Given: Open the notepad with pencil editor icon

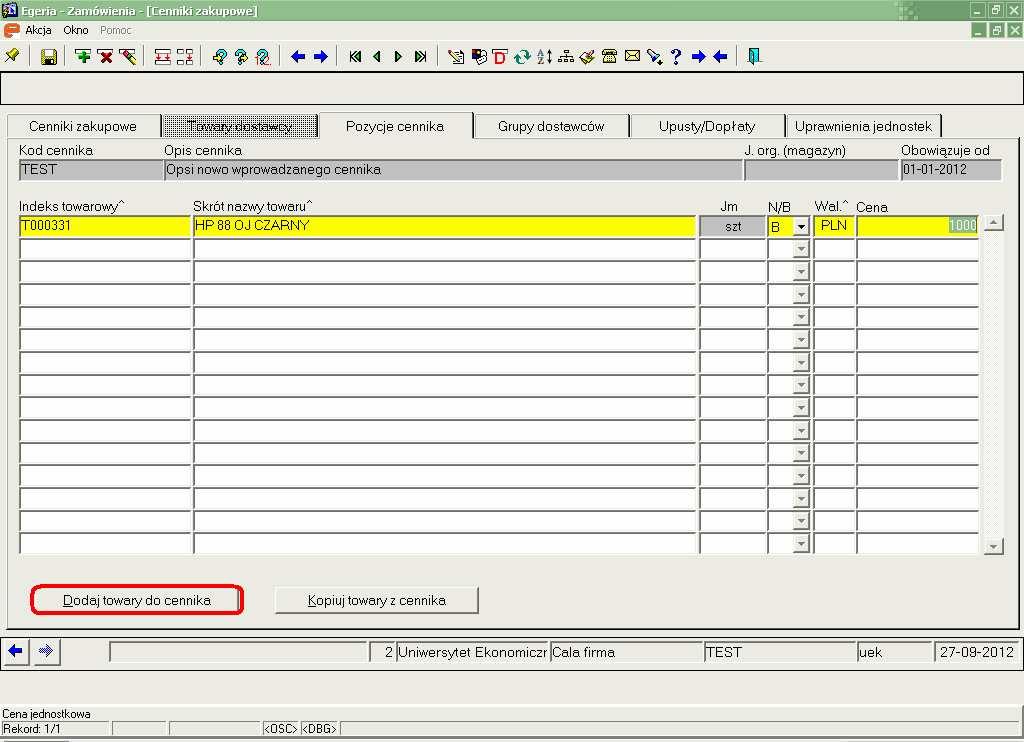Looking at the screenshot, I should click(x=456, y=57).
